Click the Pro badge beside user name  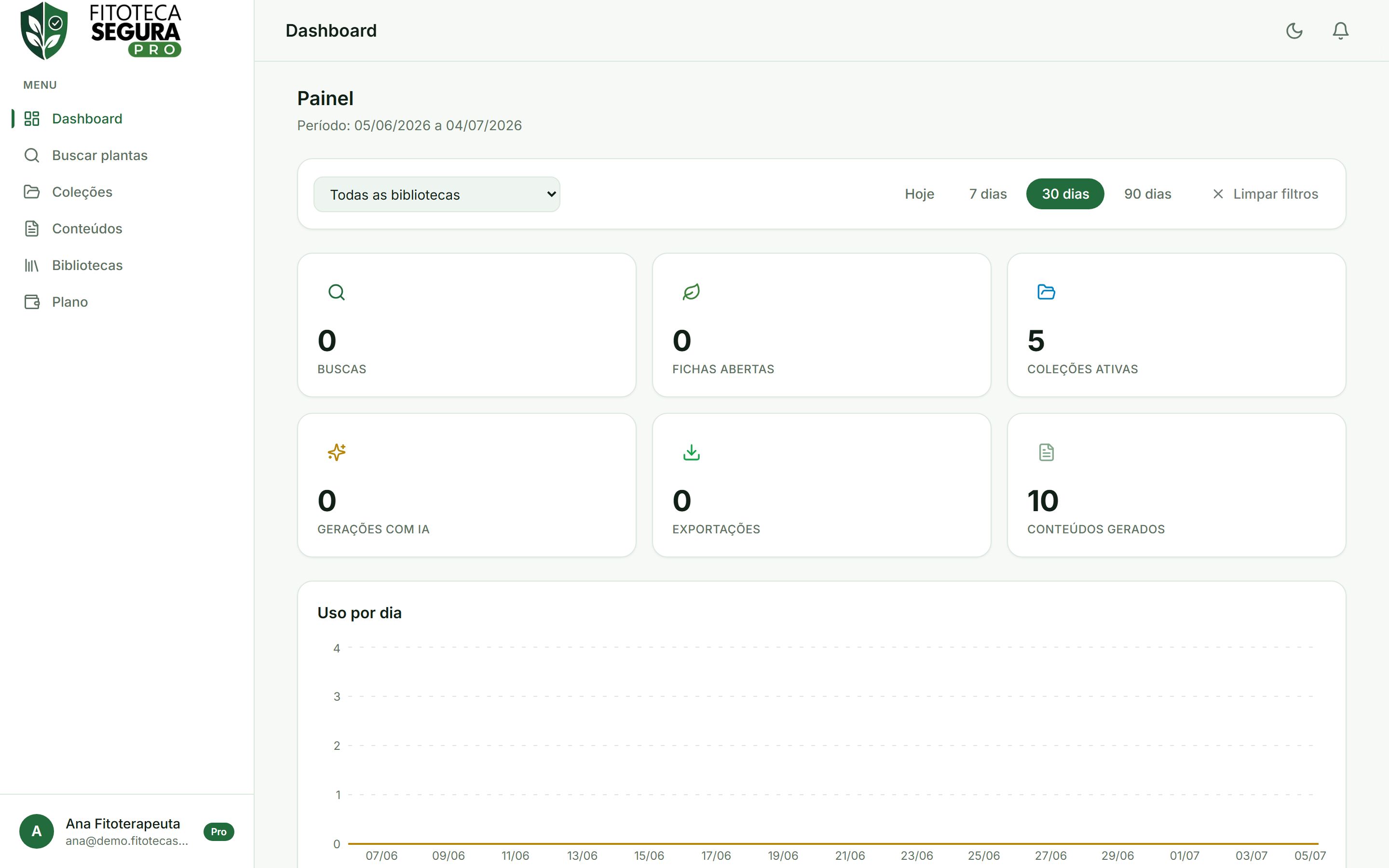pyautogui.click(x=218, y=832)
